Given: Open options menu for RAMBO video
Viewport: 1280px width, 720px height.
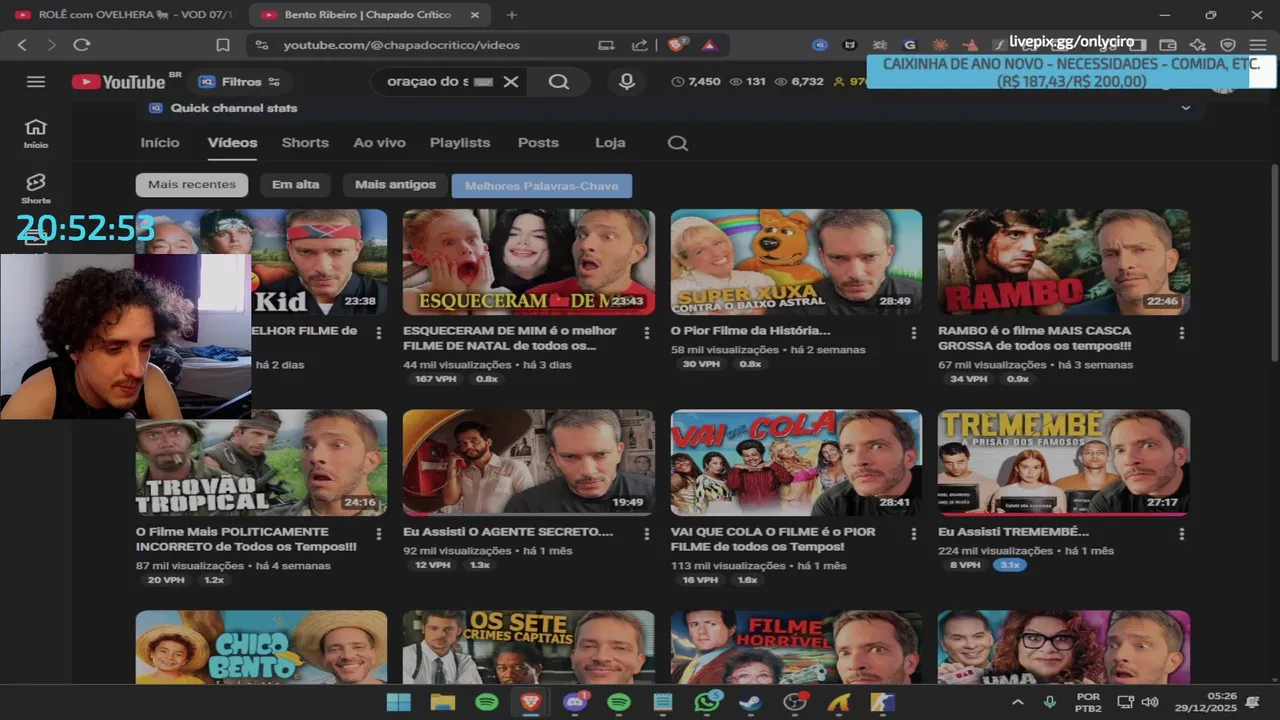Looking at the screenshot, I should (x=1182, y=333).
